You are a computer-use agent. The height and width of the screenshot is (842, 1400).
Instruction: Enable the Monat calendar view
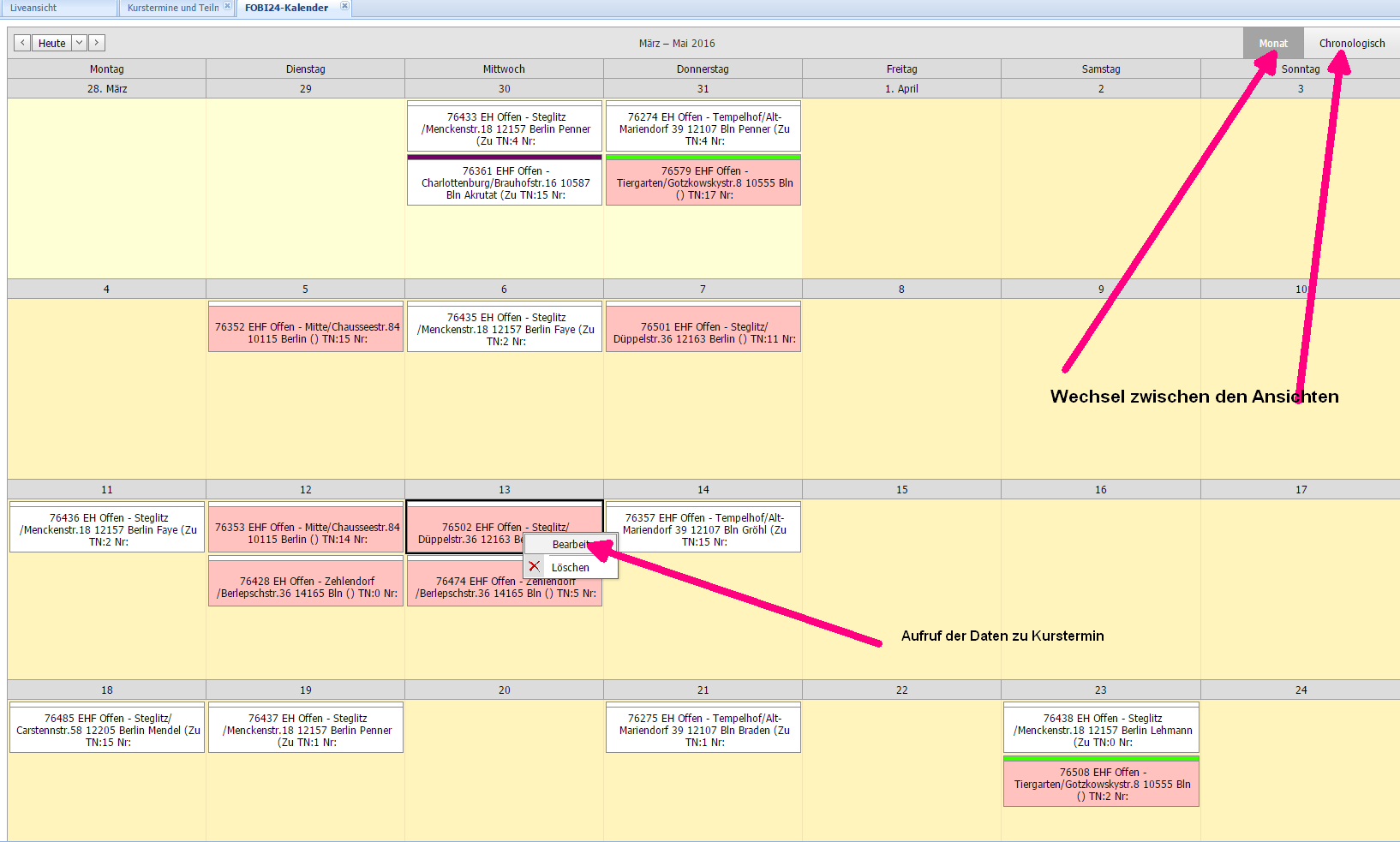click(x=1272, y=43)
